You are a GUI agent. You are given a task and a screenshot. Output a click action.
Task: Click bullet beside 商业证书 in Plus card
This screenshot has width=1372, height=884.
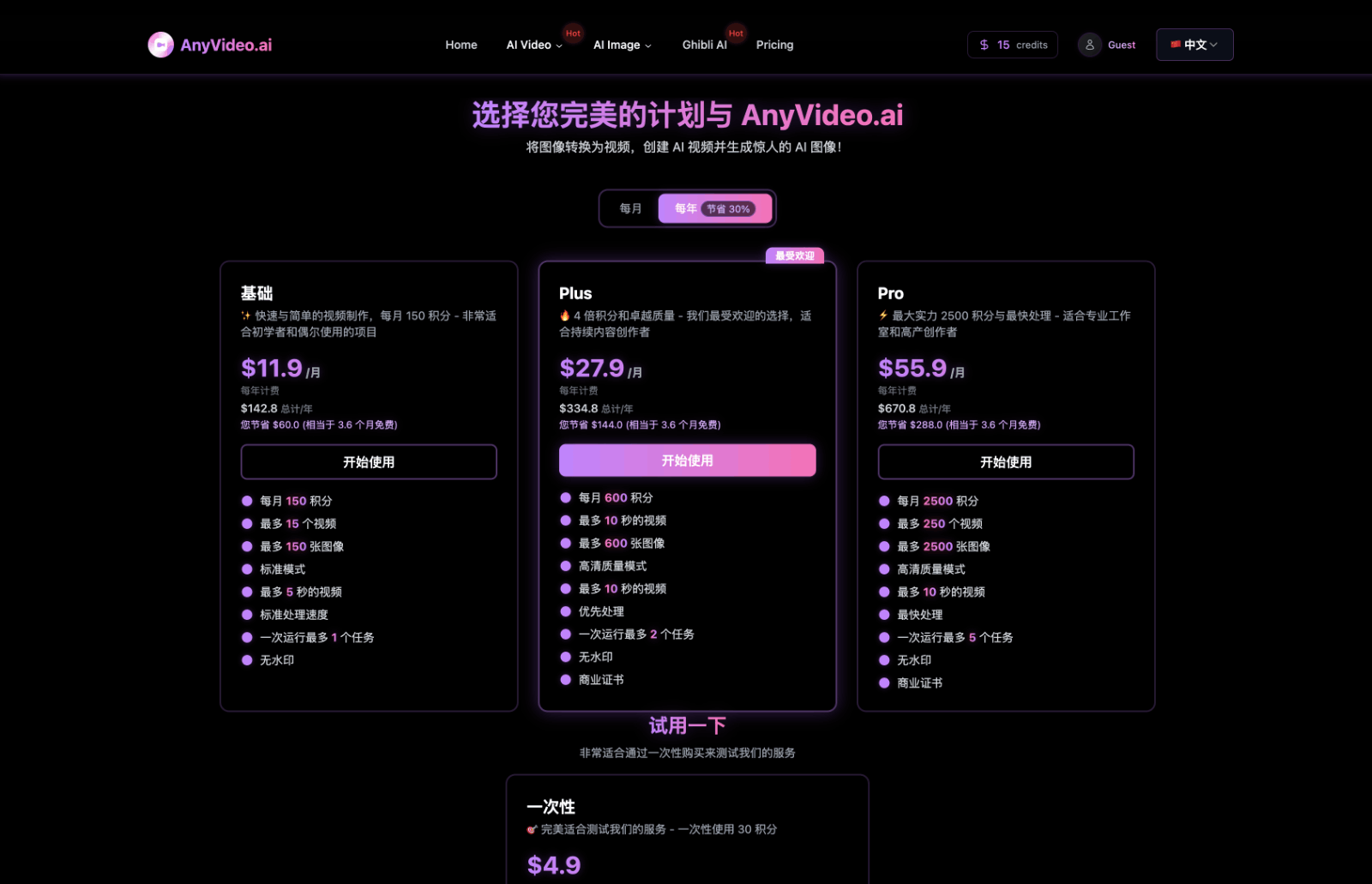coord(565,679)
